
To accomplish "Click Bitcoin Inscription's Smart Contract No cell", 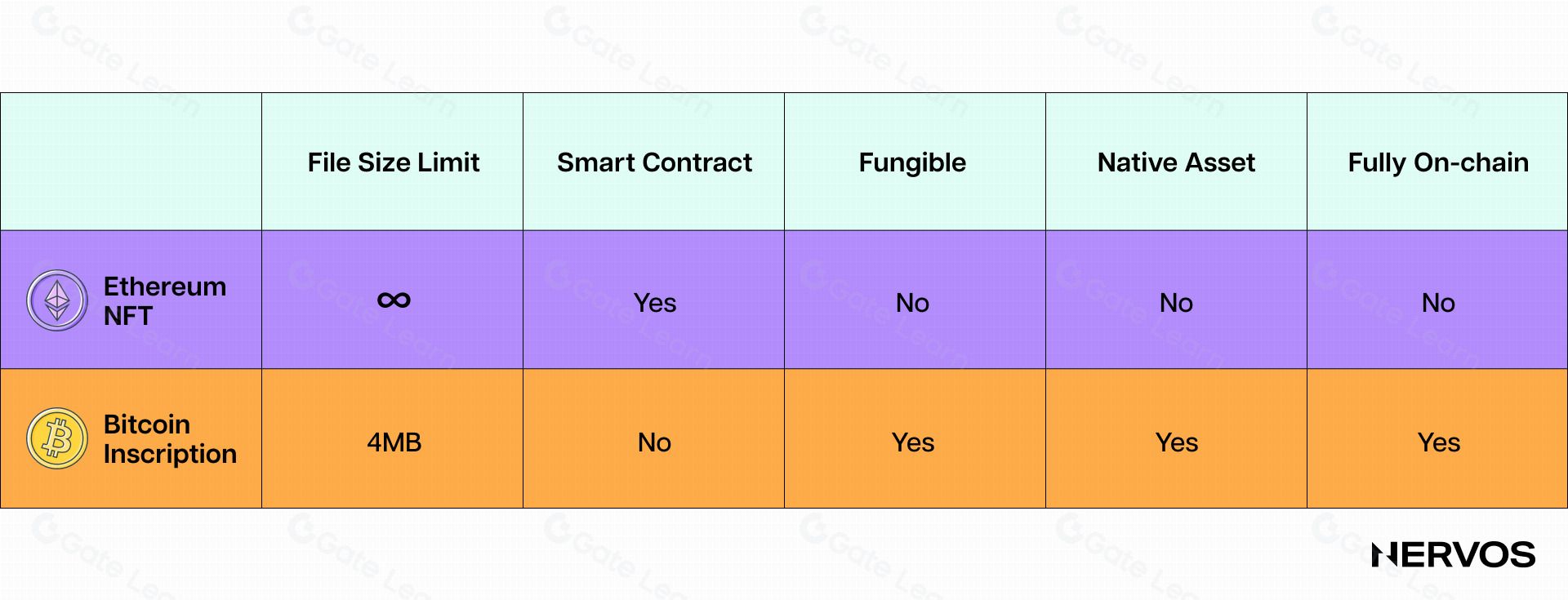I will 654,442.
